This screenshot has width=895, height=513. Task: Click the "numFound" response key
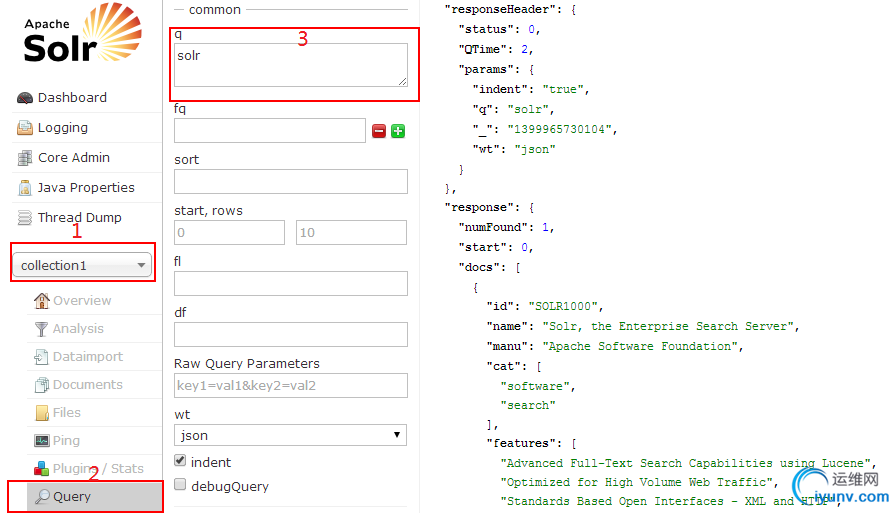click(493, 227)
